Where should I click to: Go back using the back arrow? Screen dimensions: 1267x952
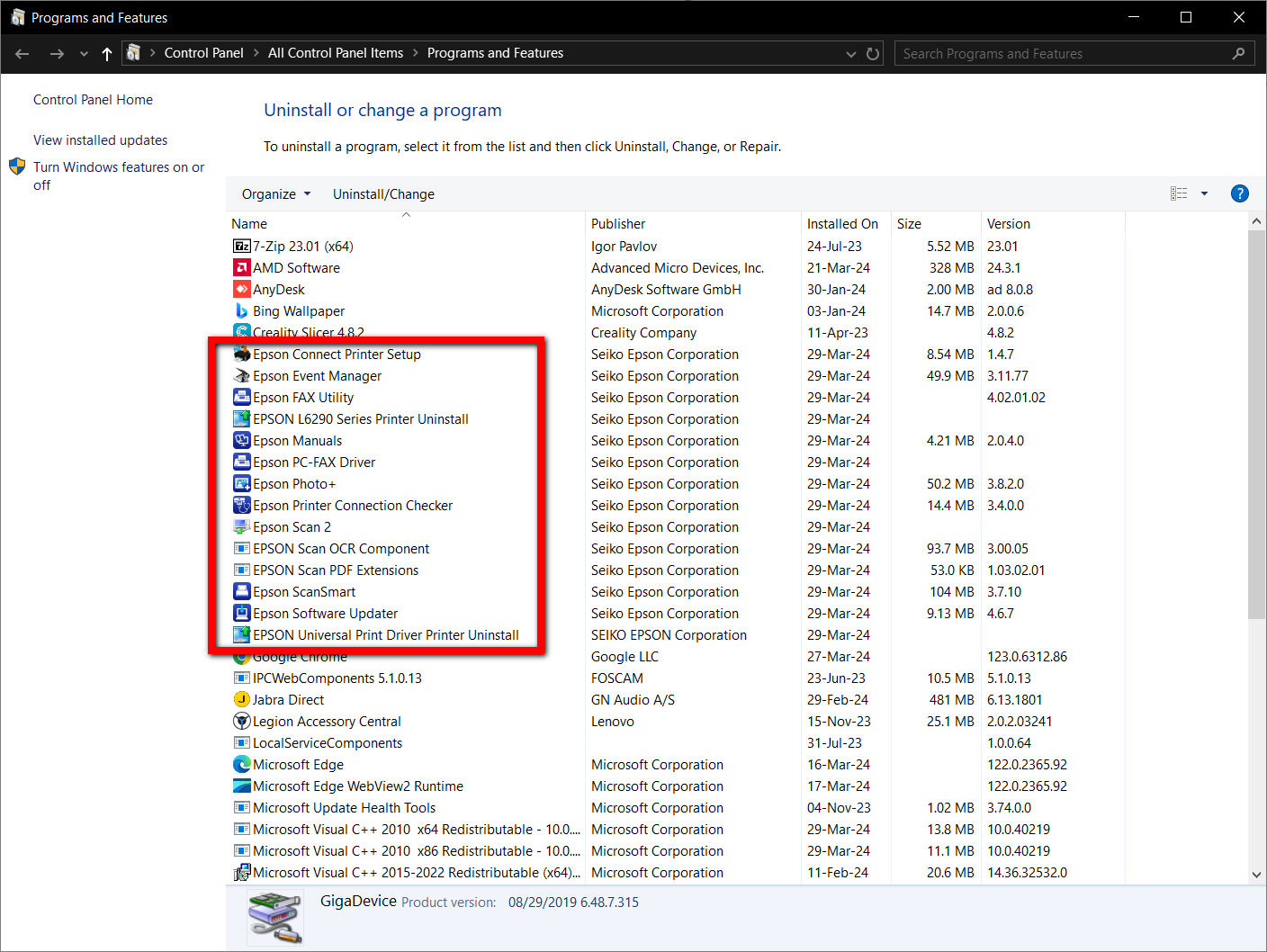coord(22,54)
